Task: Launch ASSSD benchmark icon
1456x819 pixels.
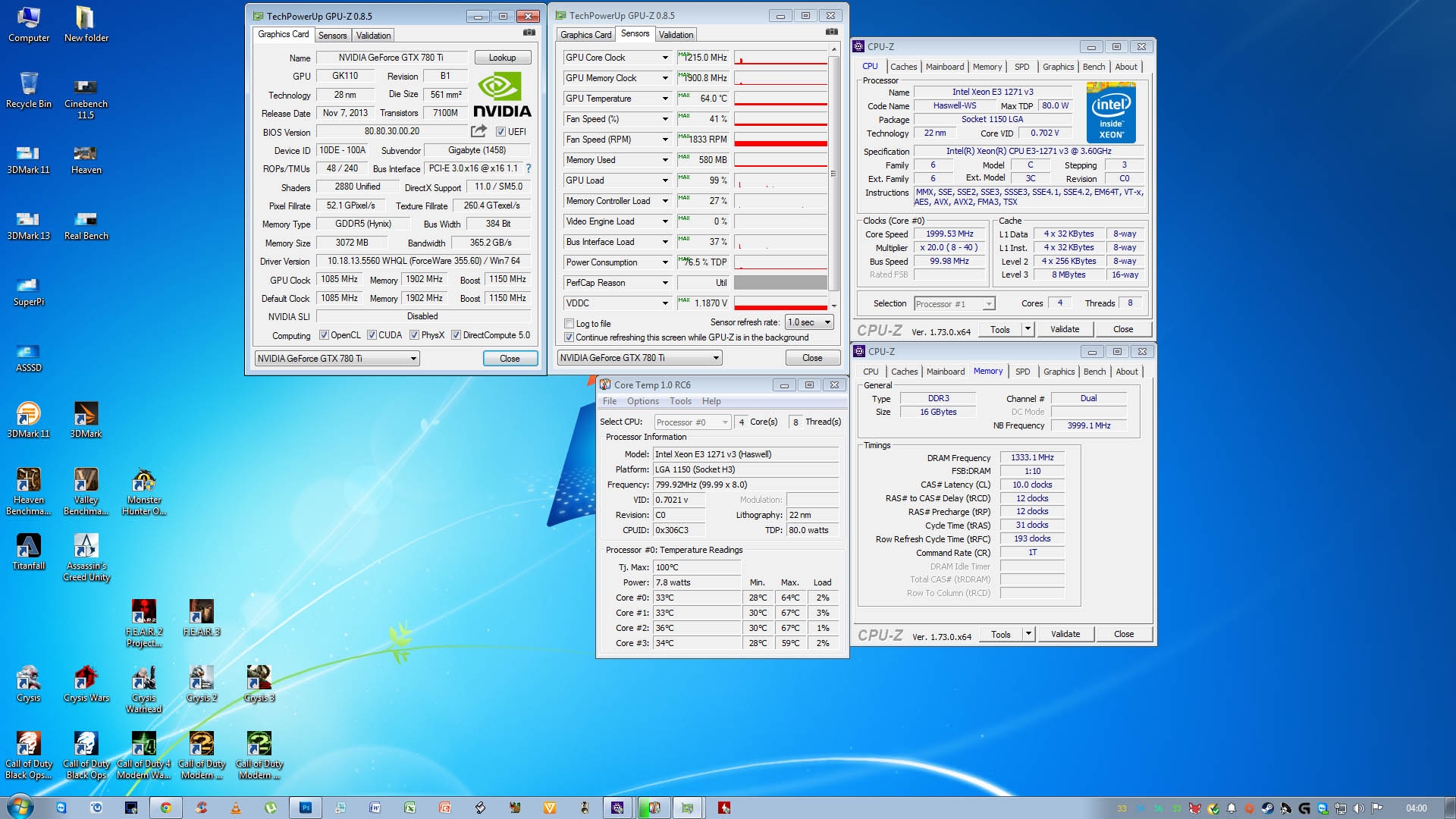Action: (x=28, y=356)
